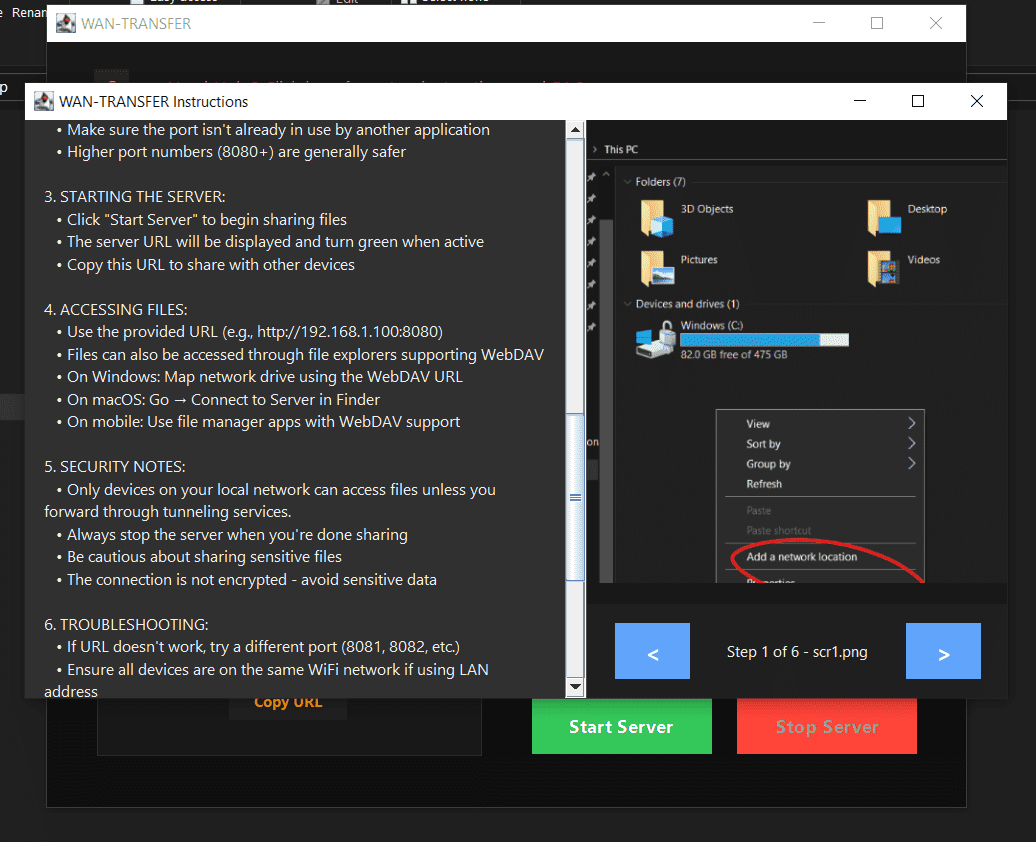Screen dimensions: 1036x842
Task: Maximize the back WAN-TRANSFER main window
Action: [x=877, y=23]
